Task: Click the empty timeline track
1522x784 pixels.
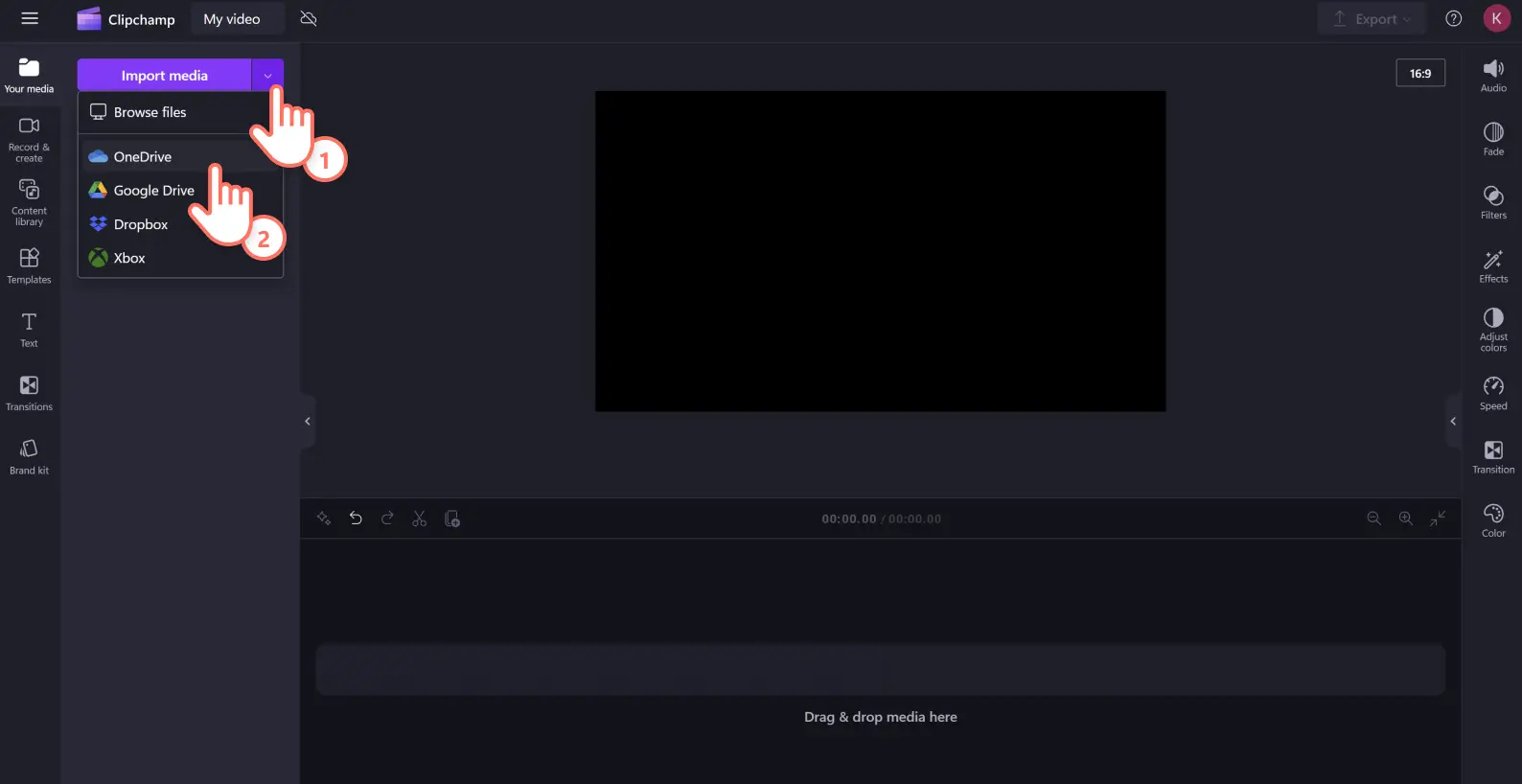Action: [x=880, y=669]
